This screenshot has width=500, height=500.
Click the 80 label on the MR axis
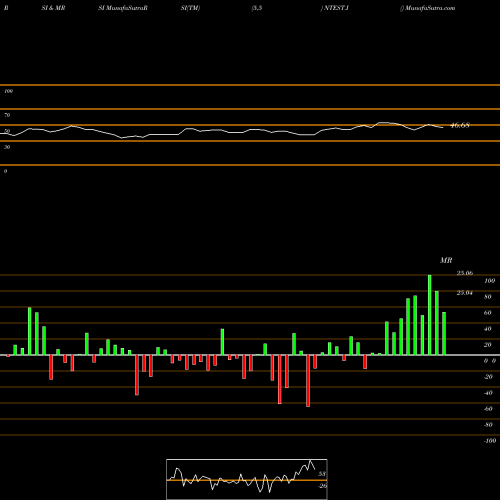488,297
